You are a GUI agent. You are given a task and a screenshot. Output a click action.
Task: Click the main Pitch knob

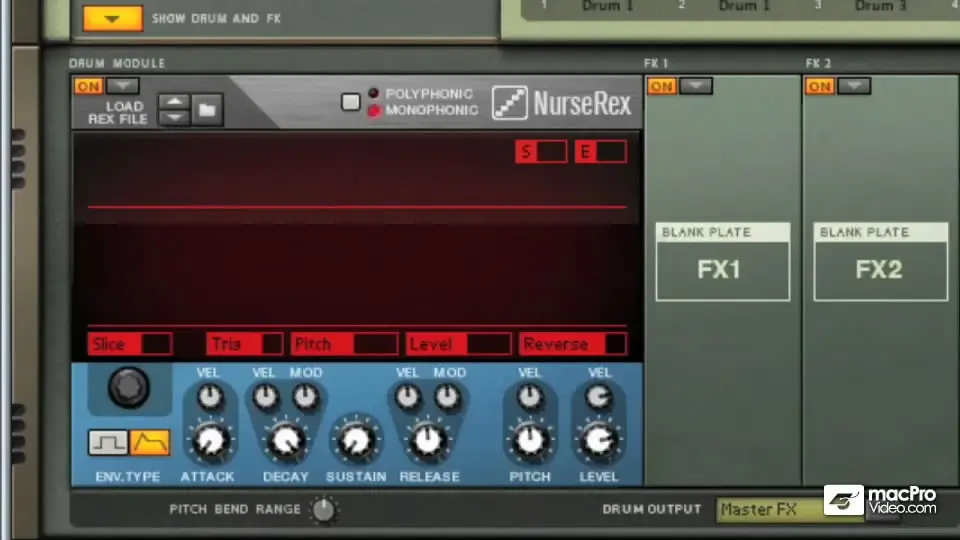click(530, 440)
